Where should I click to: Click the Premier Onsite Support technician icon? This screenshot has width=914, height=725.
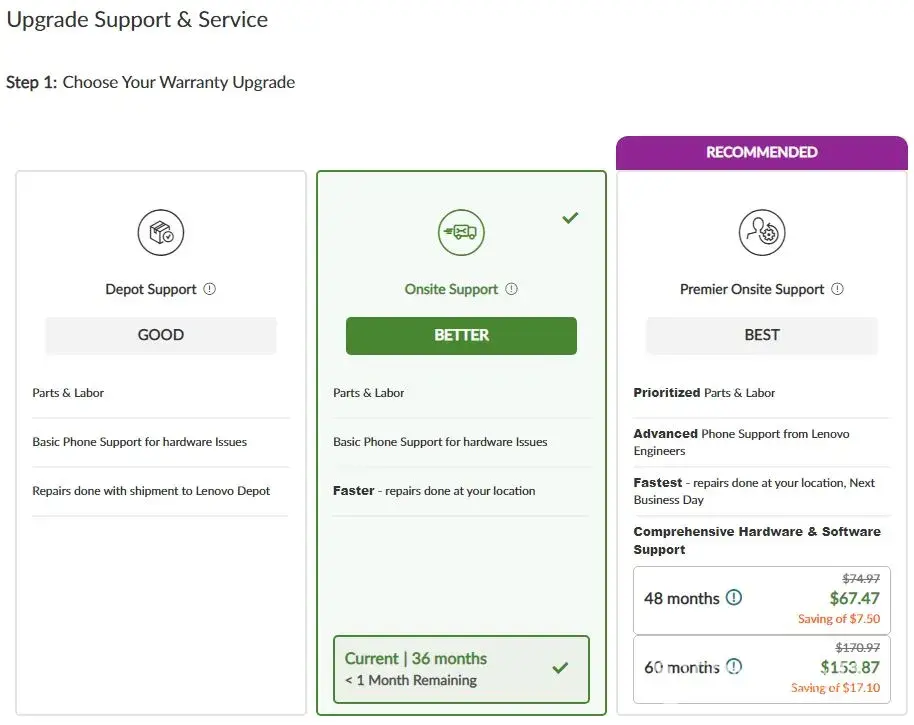coord(762,233)
